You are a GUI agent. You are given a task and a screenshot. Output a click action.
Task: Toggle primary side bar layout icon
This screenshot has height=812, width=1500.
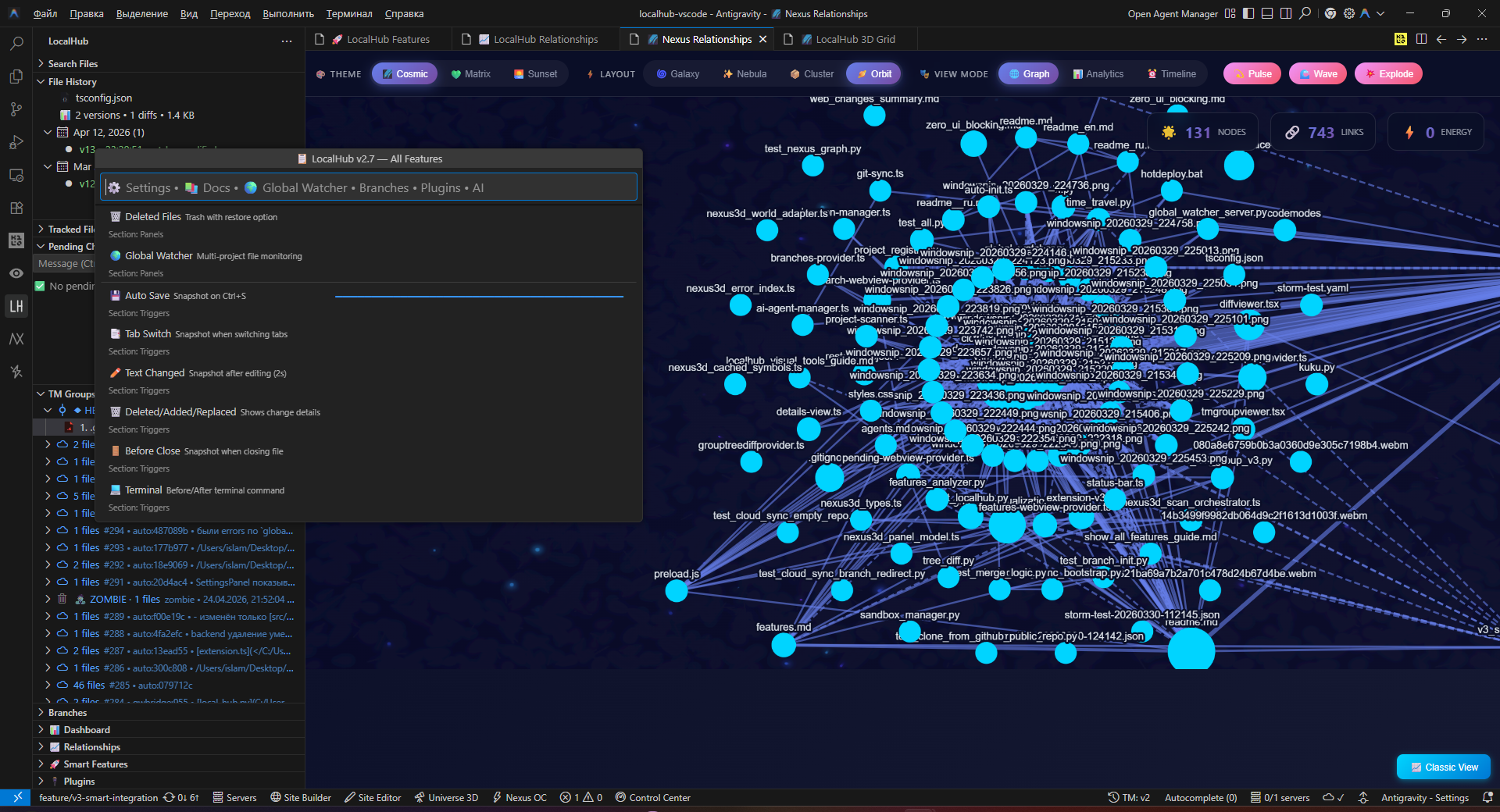click(x=1248, y=13)
